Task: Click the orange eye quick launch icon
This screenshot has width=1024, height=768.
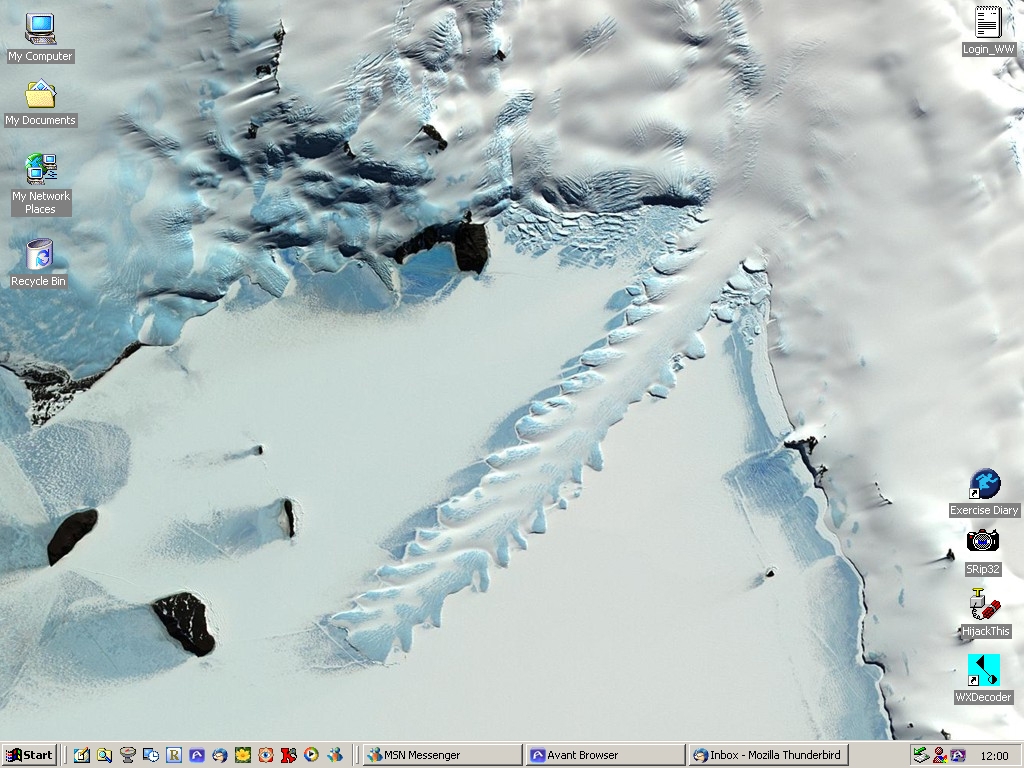Action: (x=266, y=755)
